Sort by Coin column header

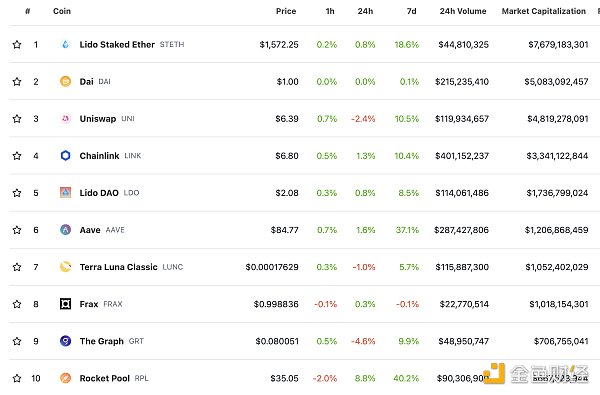coord(62,11)
